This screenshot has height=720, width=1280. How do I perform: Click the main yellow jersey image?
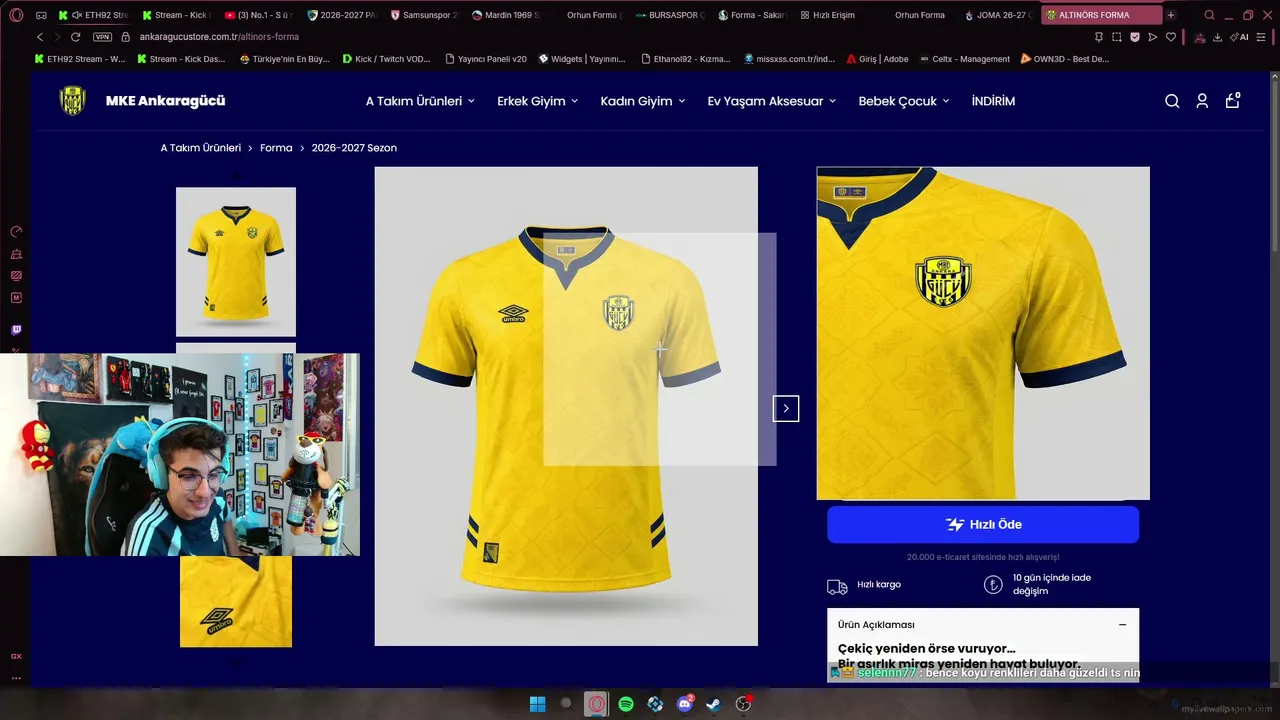tap(566, 406)
